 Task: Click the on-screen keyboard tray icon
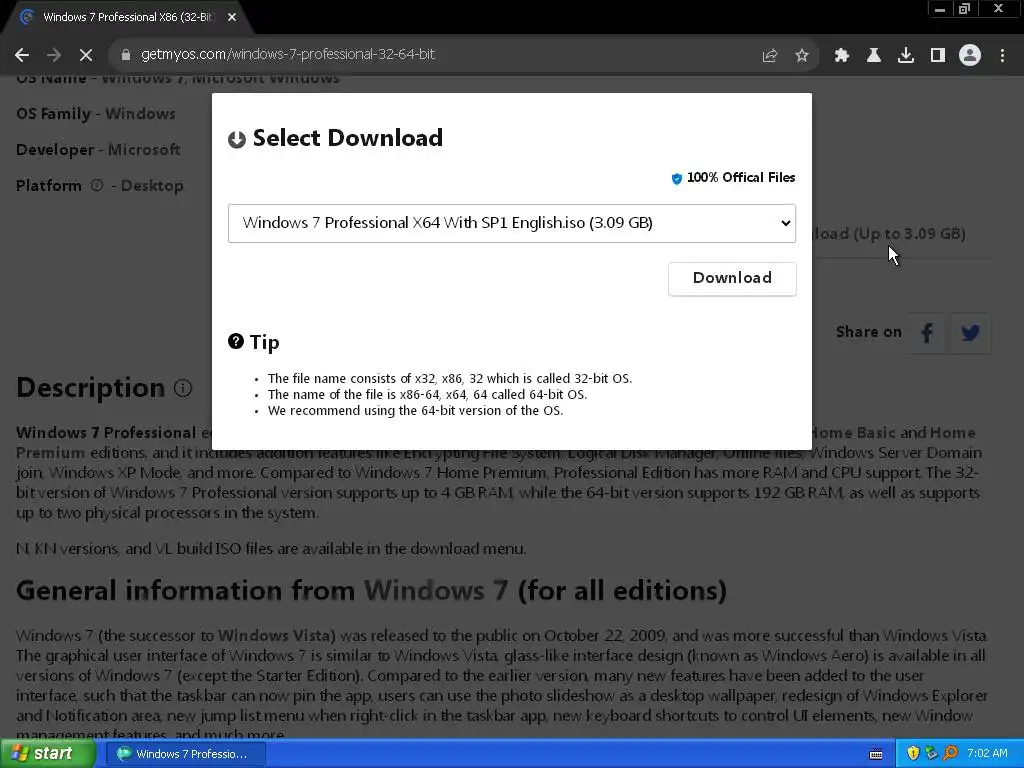tap(876, 754)
